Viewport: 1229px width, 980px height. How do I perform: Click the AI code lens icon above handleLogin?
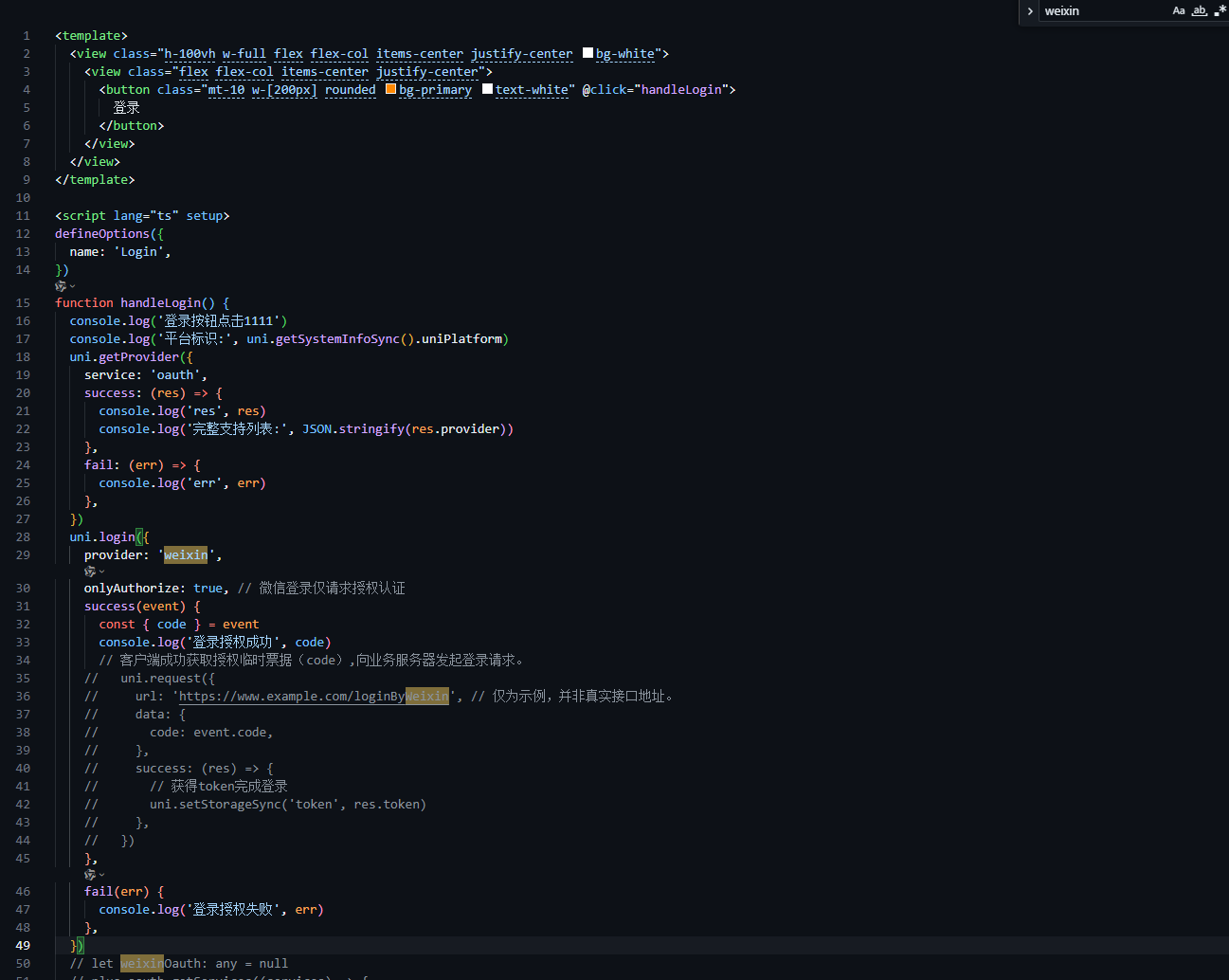pyautogui.click(x=61, y=286)
